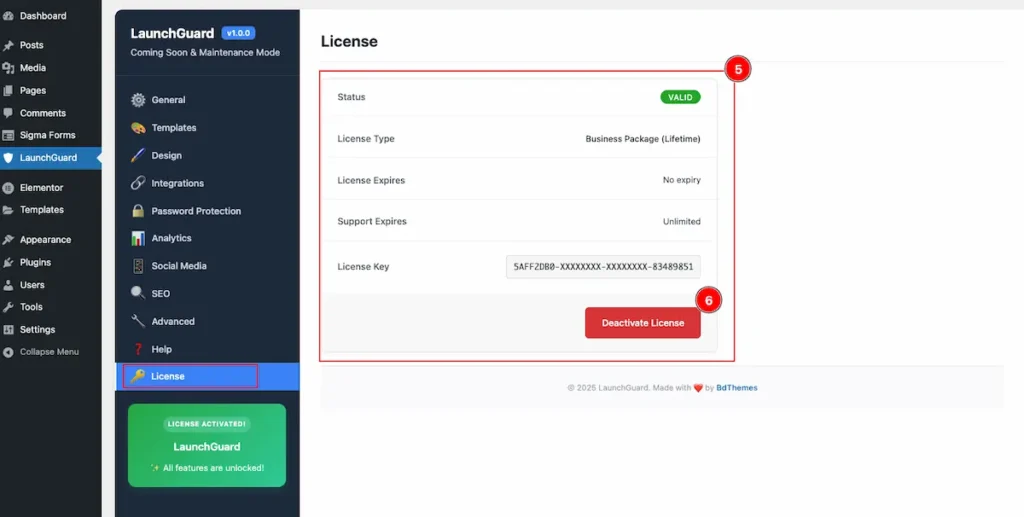Open the BdThemes footer link
This screenshot has height=517, width=1024.
click(737, 388)
